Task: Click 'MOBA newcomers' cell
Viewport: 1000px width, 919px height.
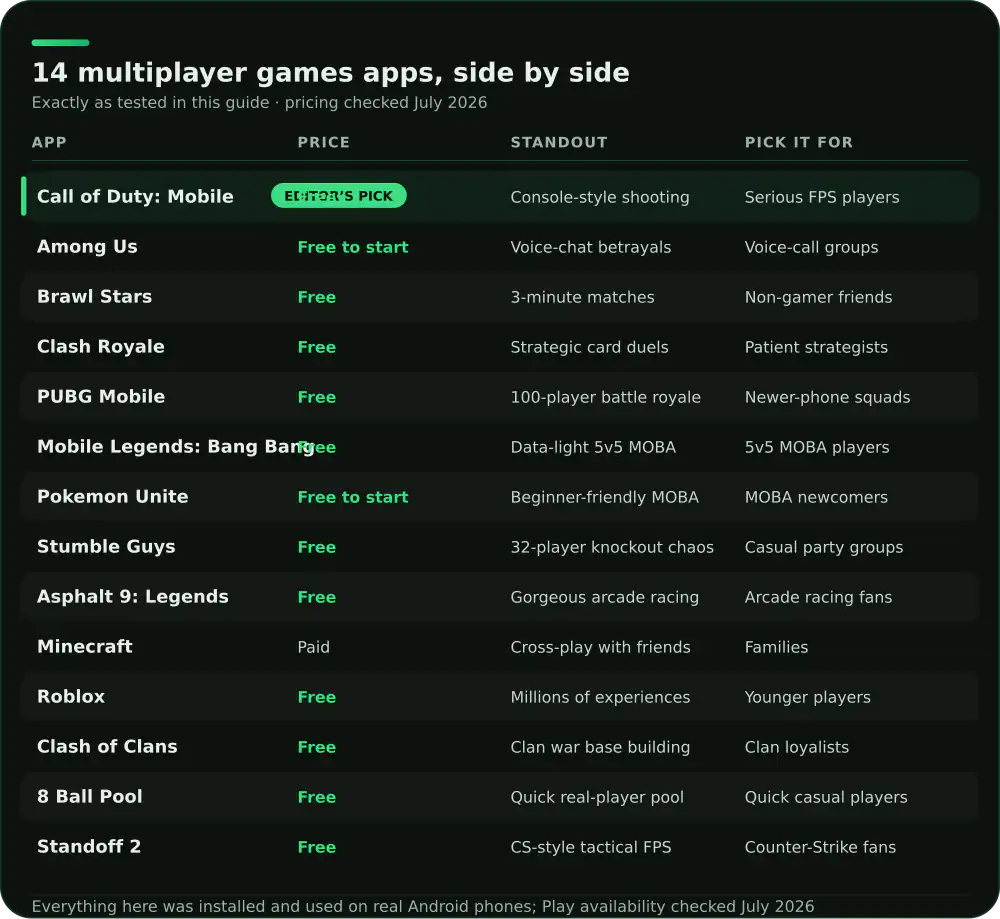Action: [816, 497]
